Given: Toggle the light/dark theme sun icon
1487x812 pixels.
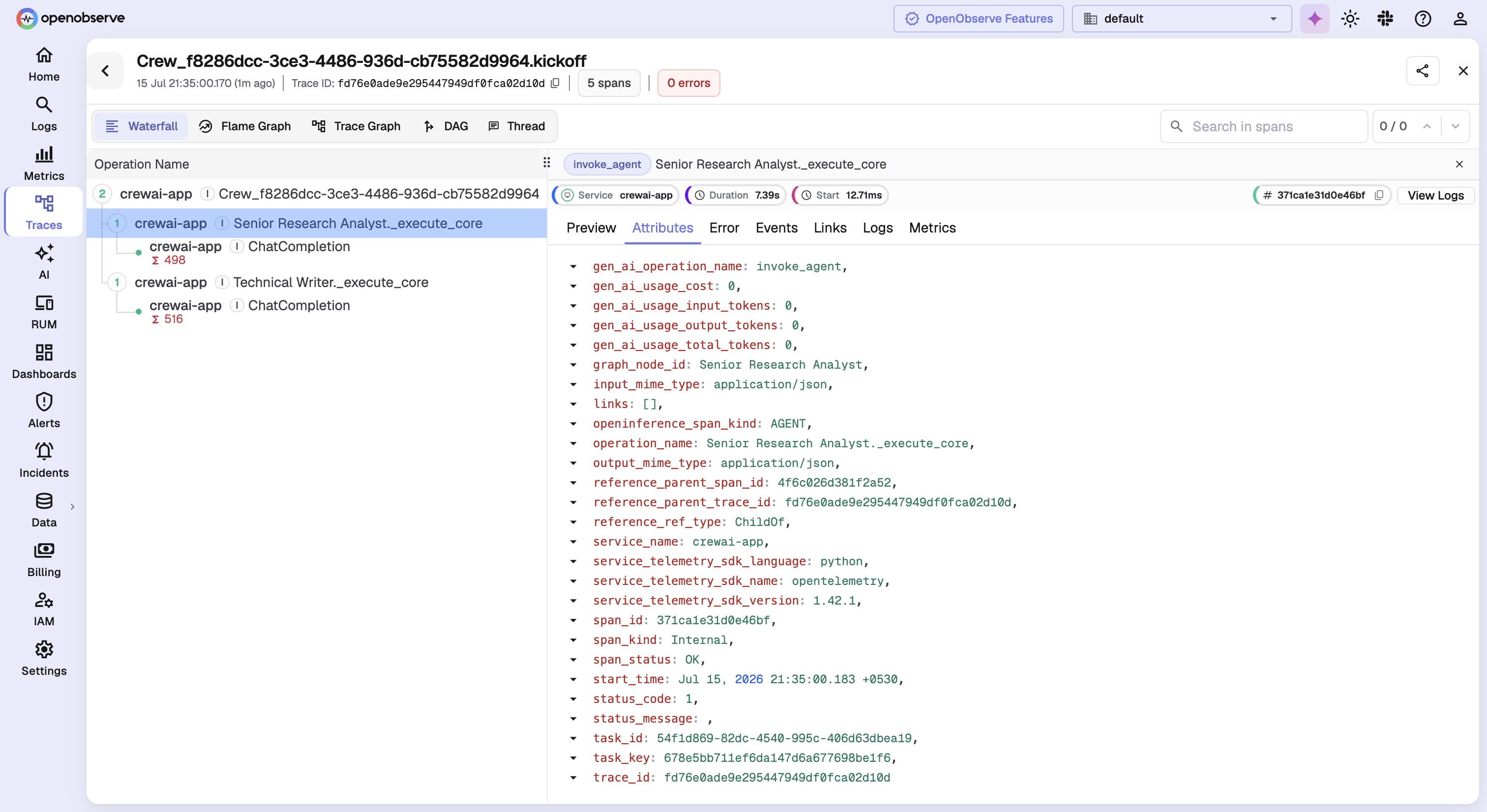Looking at the screenshot, I should point(1350,19).
